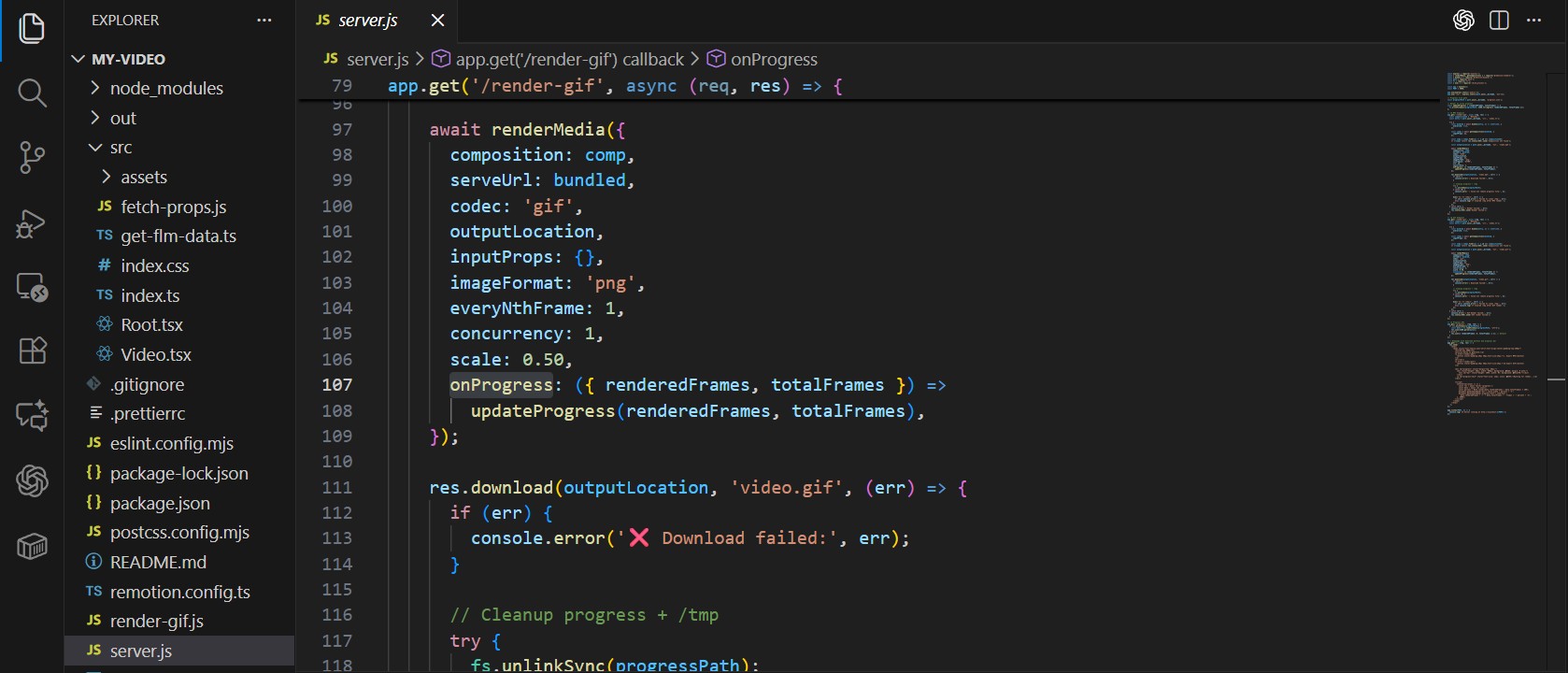This screenshot has height=673, width=1568.
Task: Click scale value 0.50
Action: coord(543,360)
